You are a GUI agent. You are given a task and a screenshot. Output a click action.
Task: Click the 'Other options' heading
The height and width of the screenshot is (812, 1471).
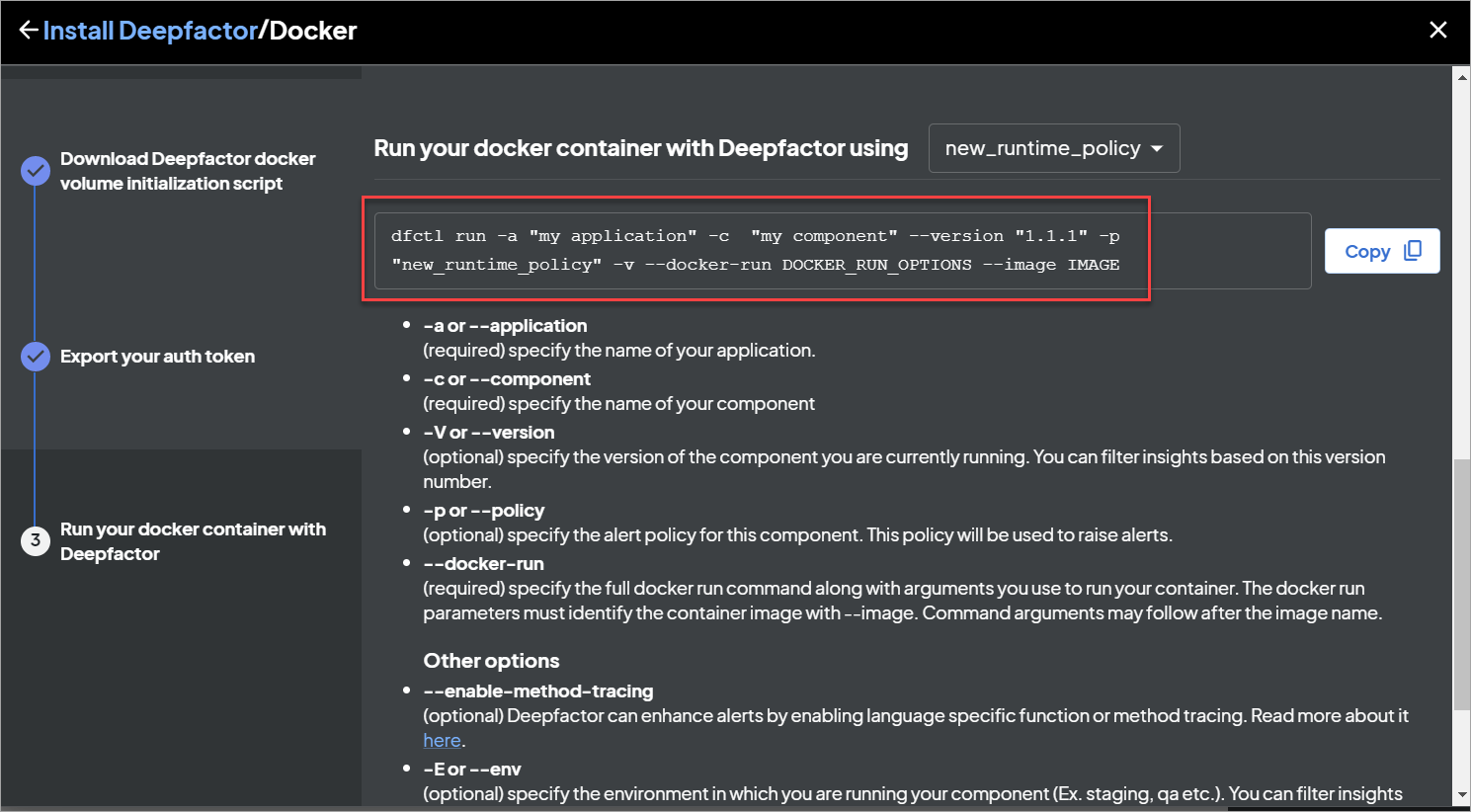pyautogui.click(x=491, y=661)
